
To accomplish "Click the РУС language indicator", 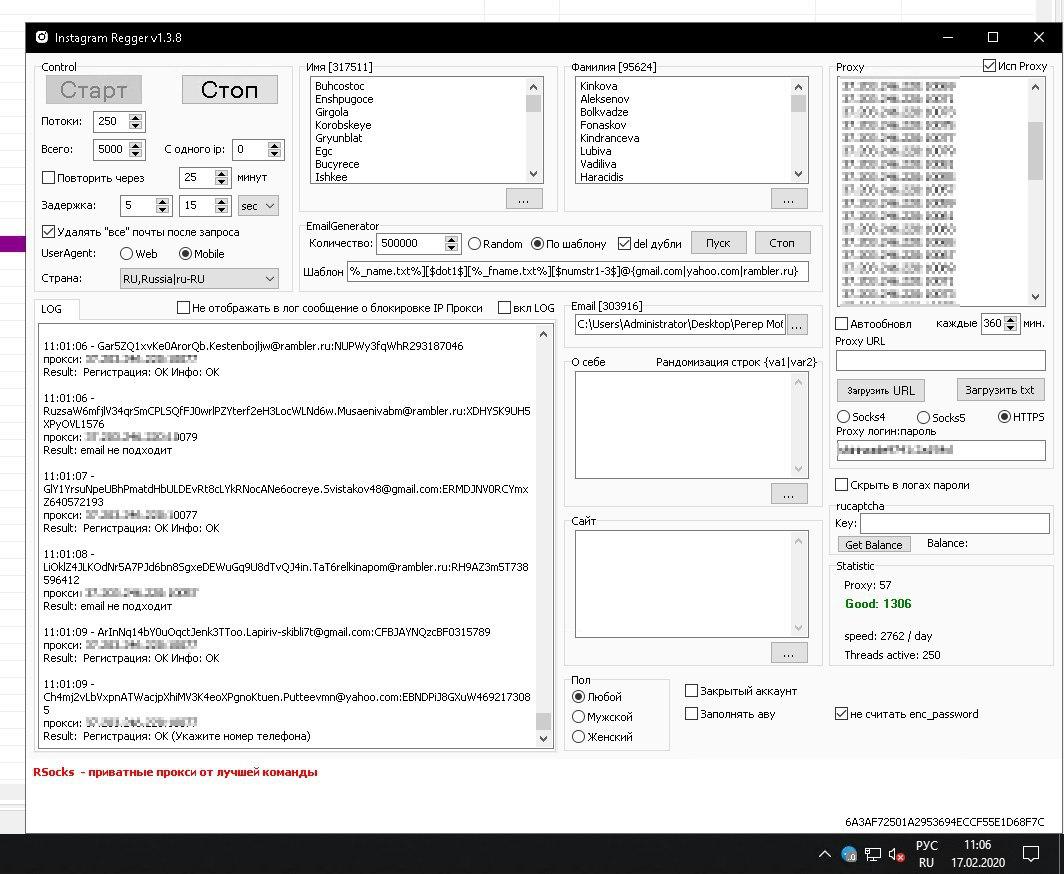I will [x=926, y=846].
